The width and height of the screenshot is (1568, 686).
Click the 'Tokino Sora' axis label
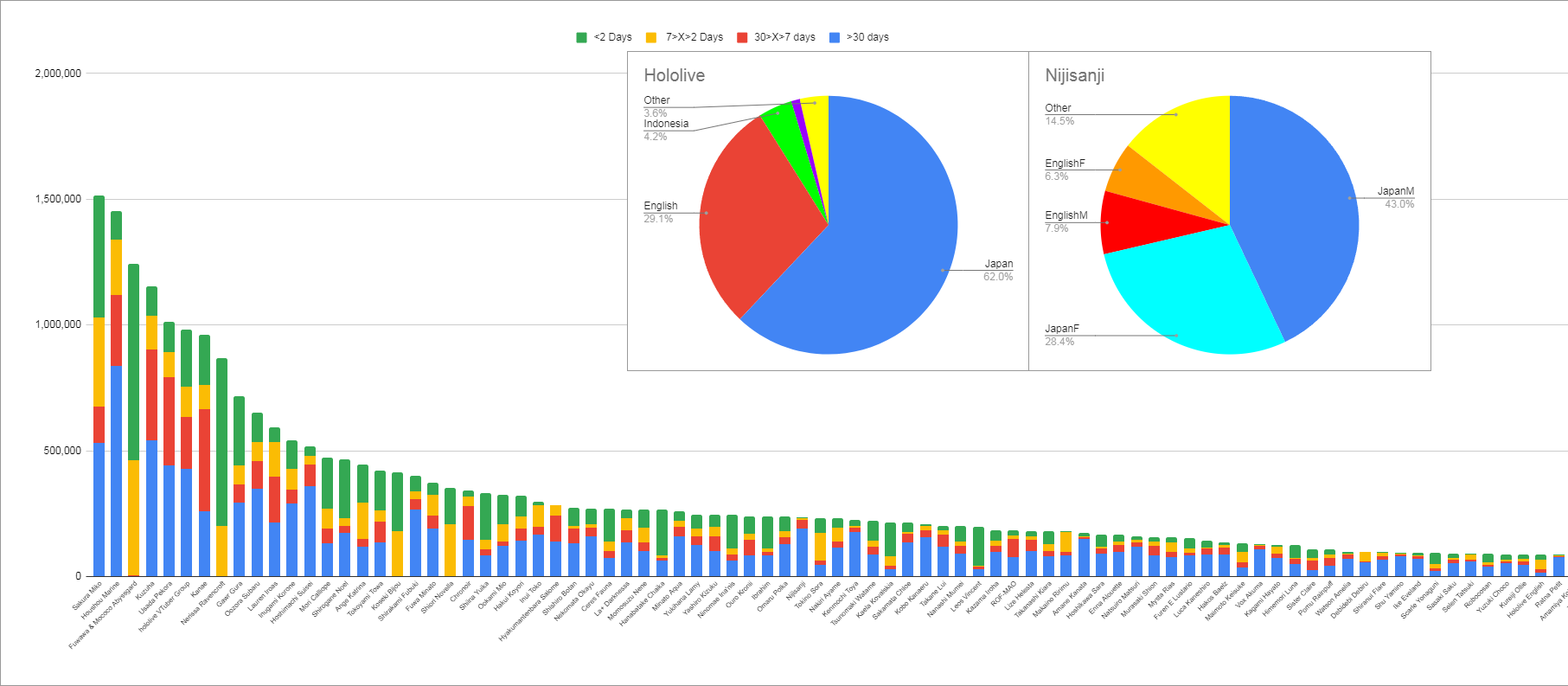click(x=809, y=594)
